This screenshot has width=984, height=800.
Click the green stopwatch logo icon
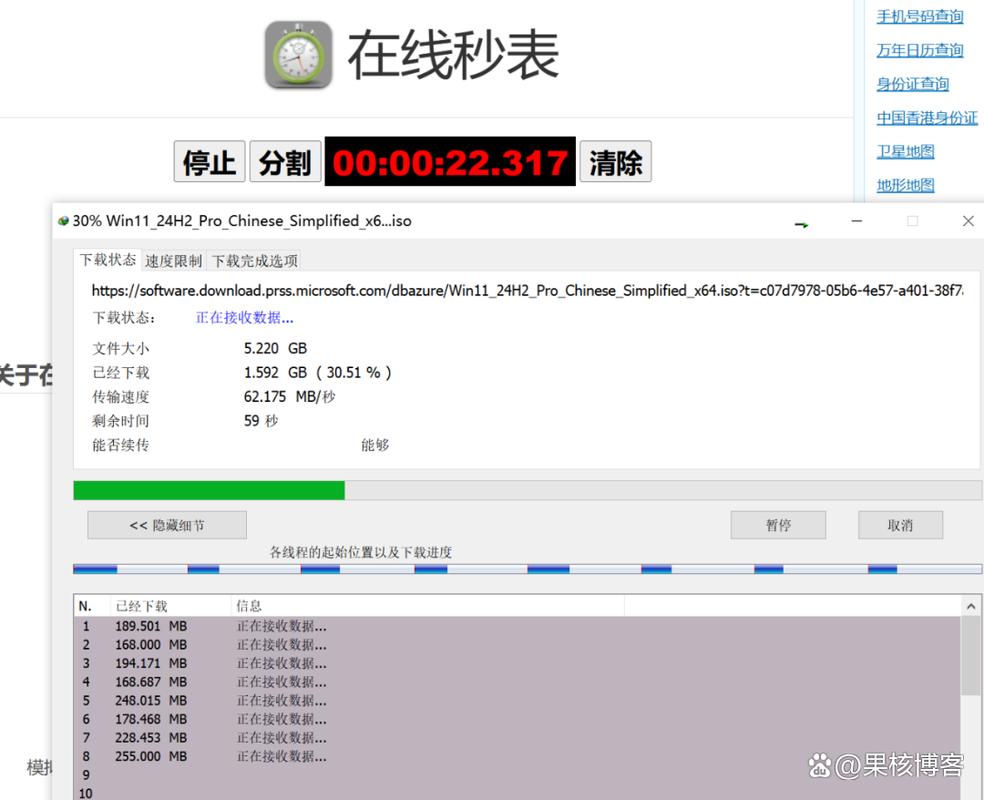pyautogui.click(x=298, y=55)
